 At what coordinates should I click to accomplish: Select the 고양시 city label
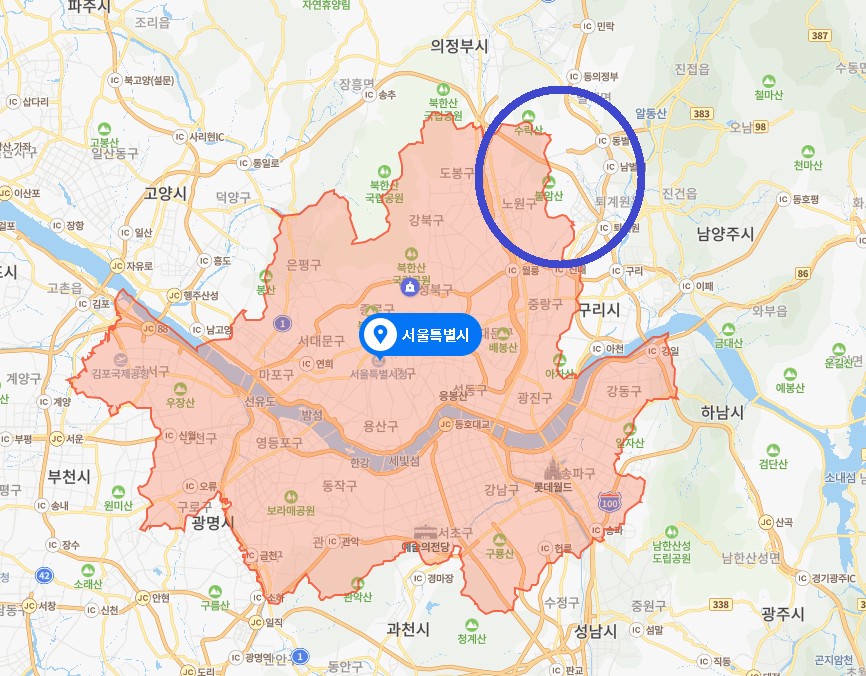click(x=166, y=193)
